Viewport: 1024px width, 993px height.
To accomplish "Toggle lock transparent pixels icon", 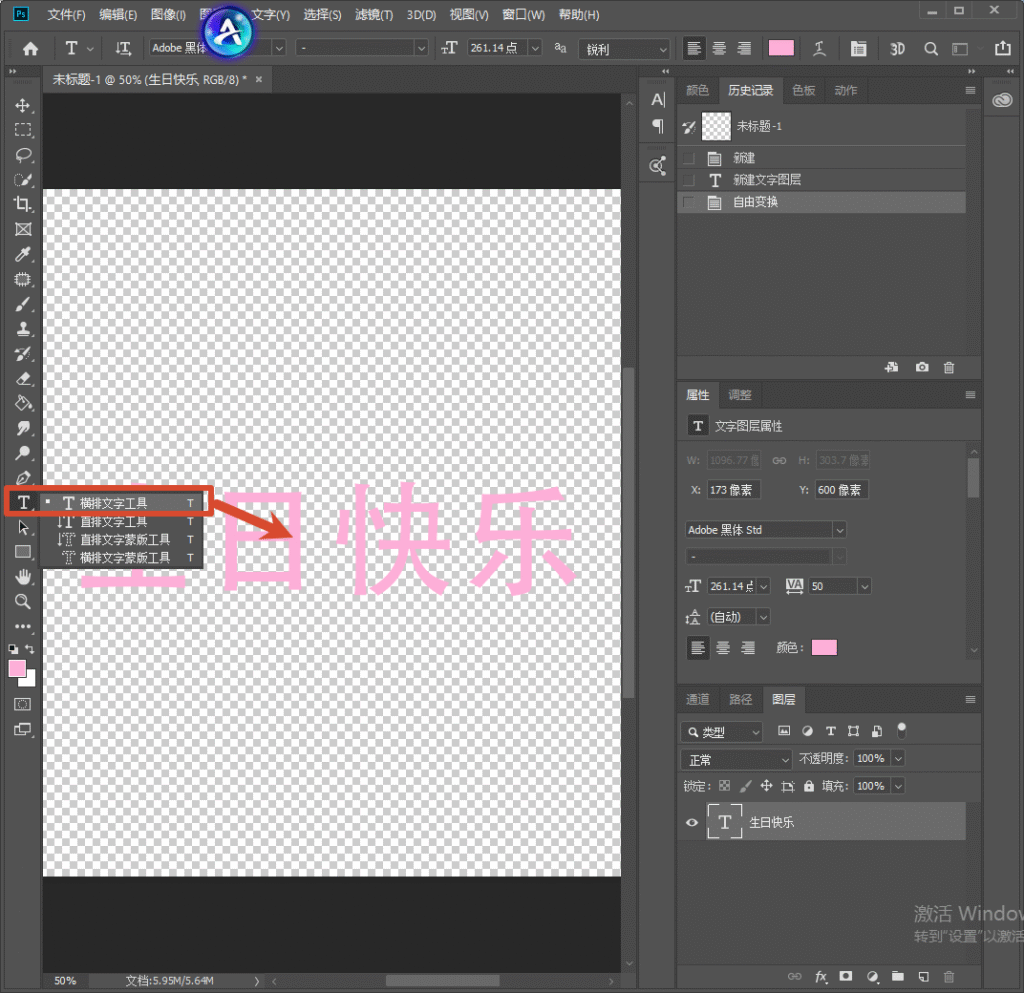I will (x=724, y=786).
